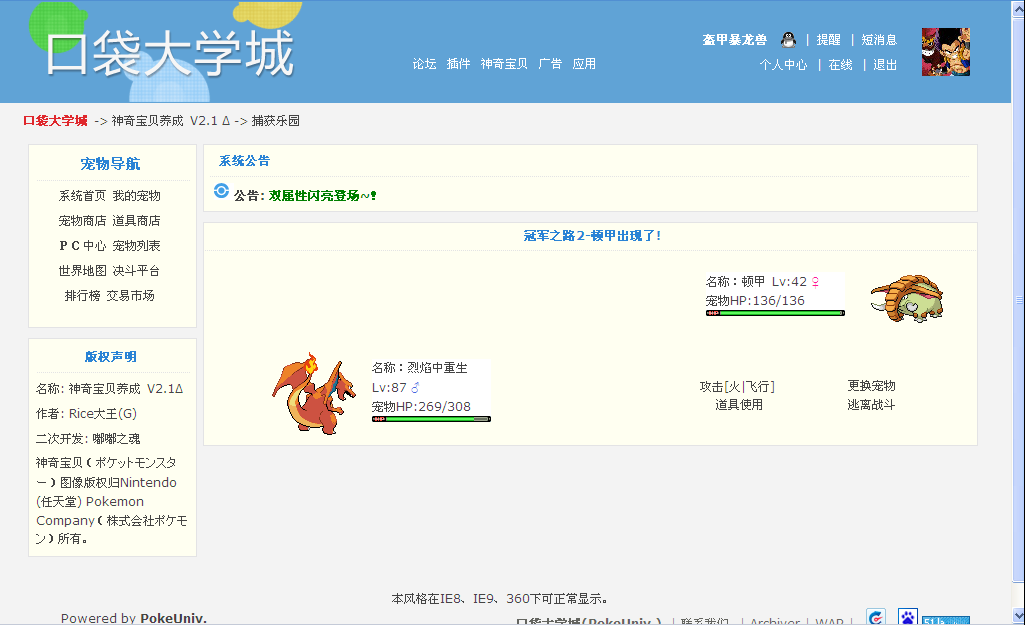1025x625 pixels.
Task: Open 排行榜
Action: pos(82,296)
